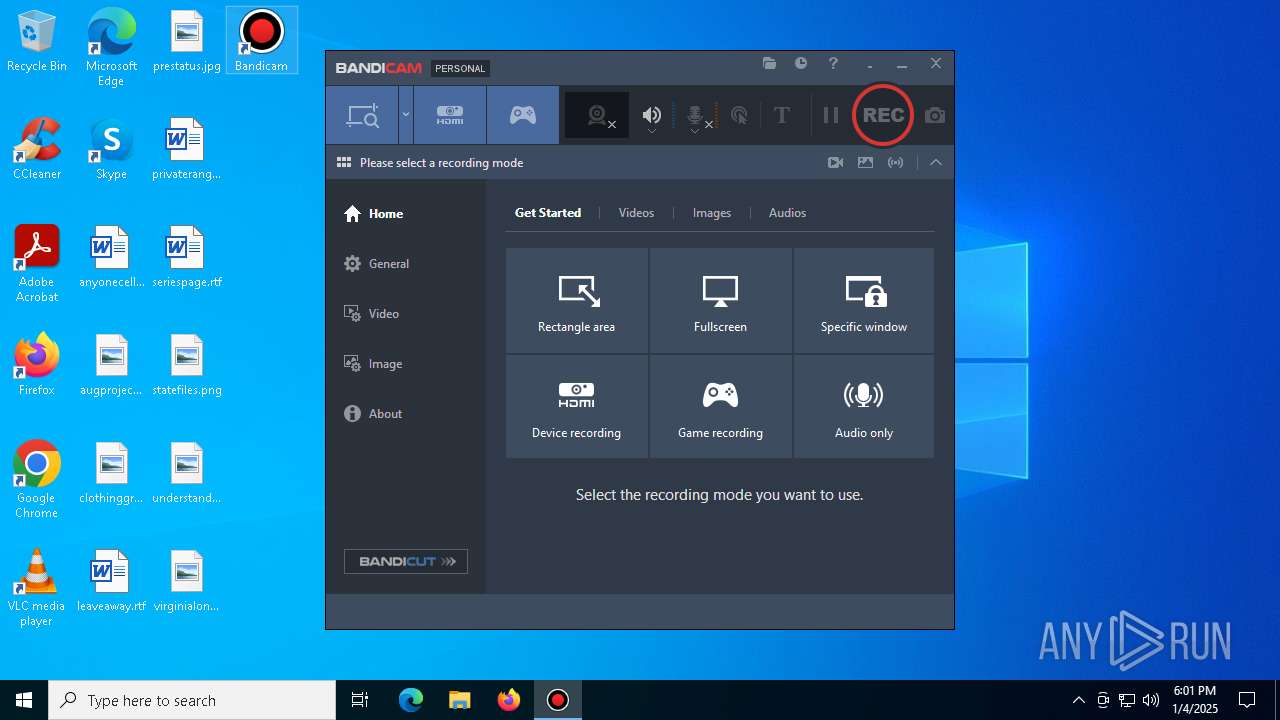
Task: Open output folder icon in title bar
Action: pos(769,63)
